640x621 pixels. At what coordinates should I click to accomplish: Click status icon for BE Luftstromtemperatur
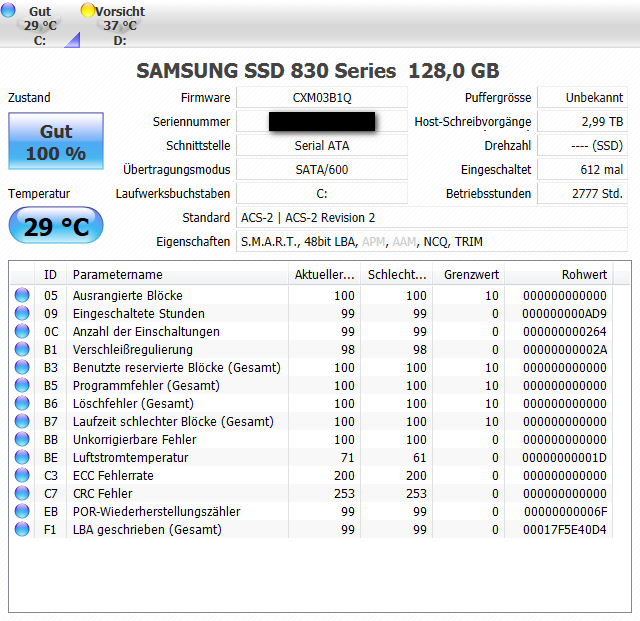[22, 457]
